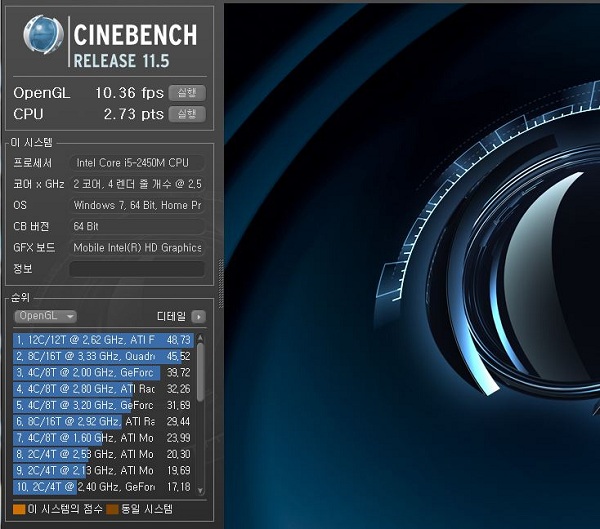Click the Cinebench globe logo

click(43, 35)
